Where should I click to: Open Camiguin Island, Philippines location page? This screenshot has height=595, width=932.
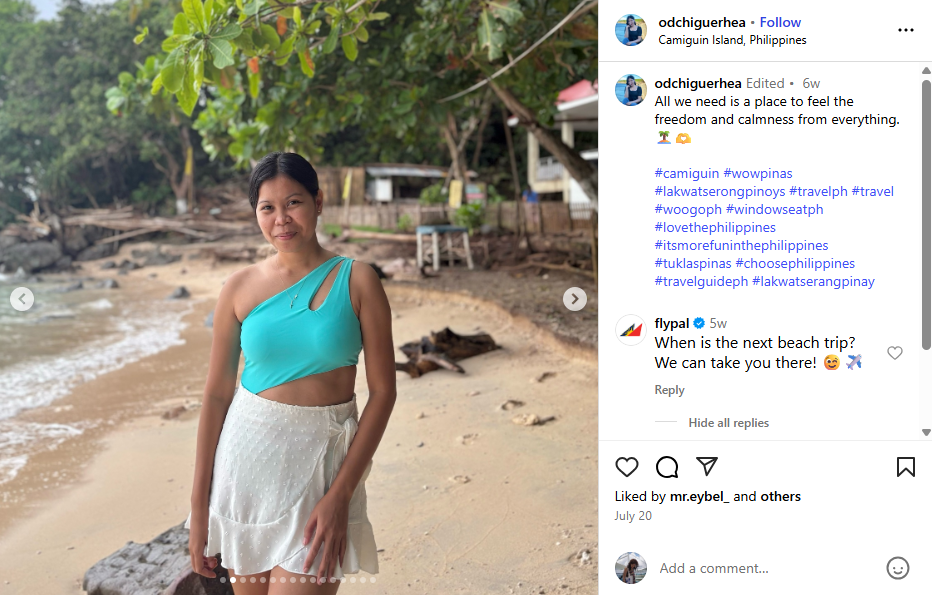click(732, 40)
